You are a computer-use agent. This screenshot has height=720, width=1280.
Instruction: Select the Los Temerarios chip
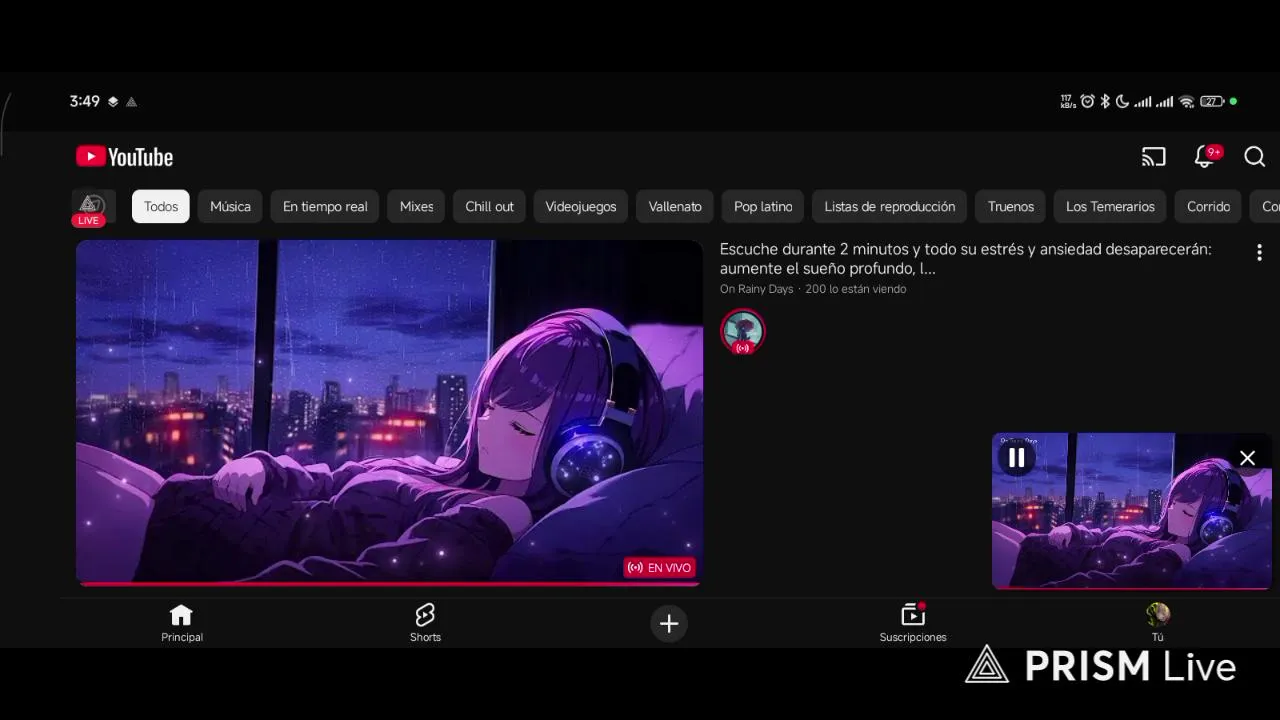[x=1110, y=206]
